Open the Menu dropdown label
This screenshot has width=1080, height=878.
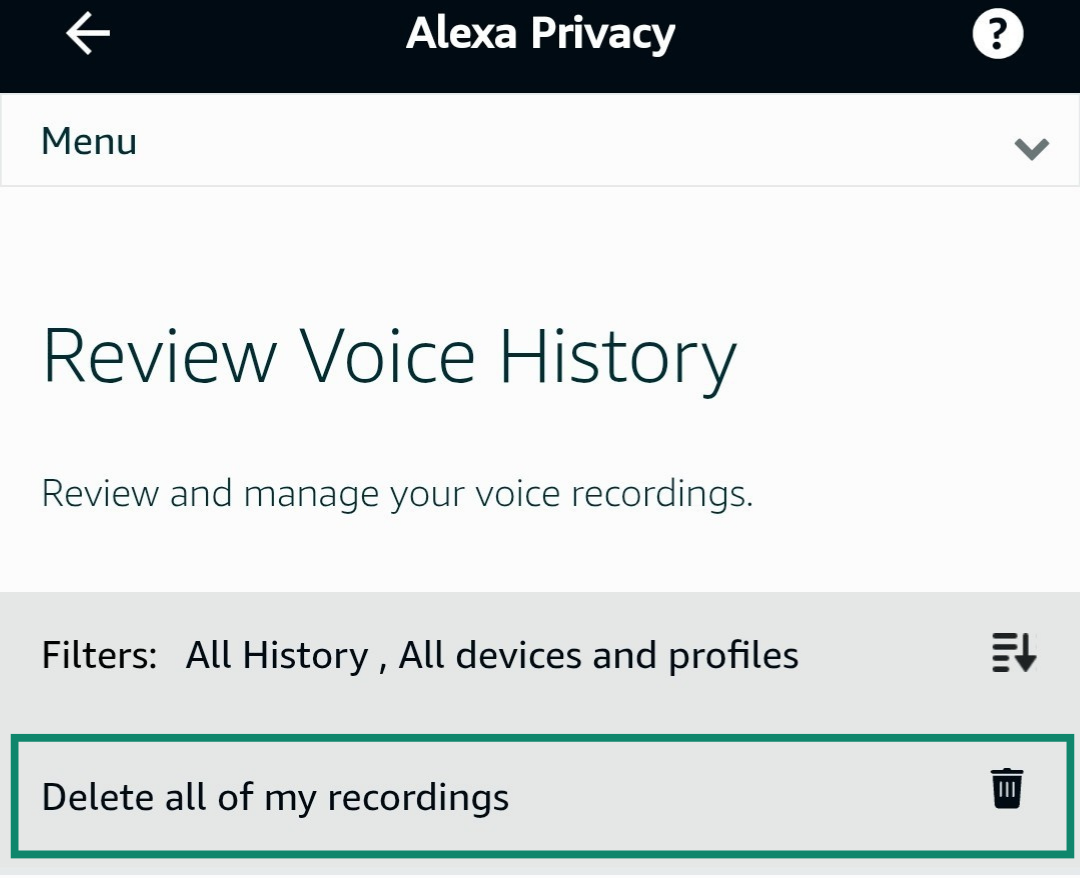(89, 141)
